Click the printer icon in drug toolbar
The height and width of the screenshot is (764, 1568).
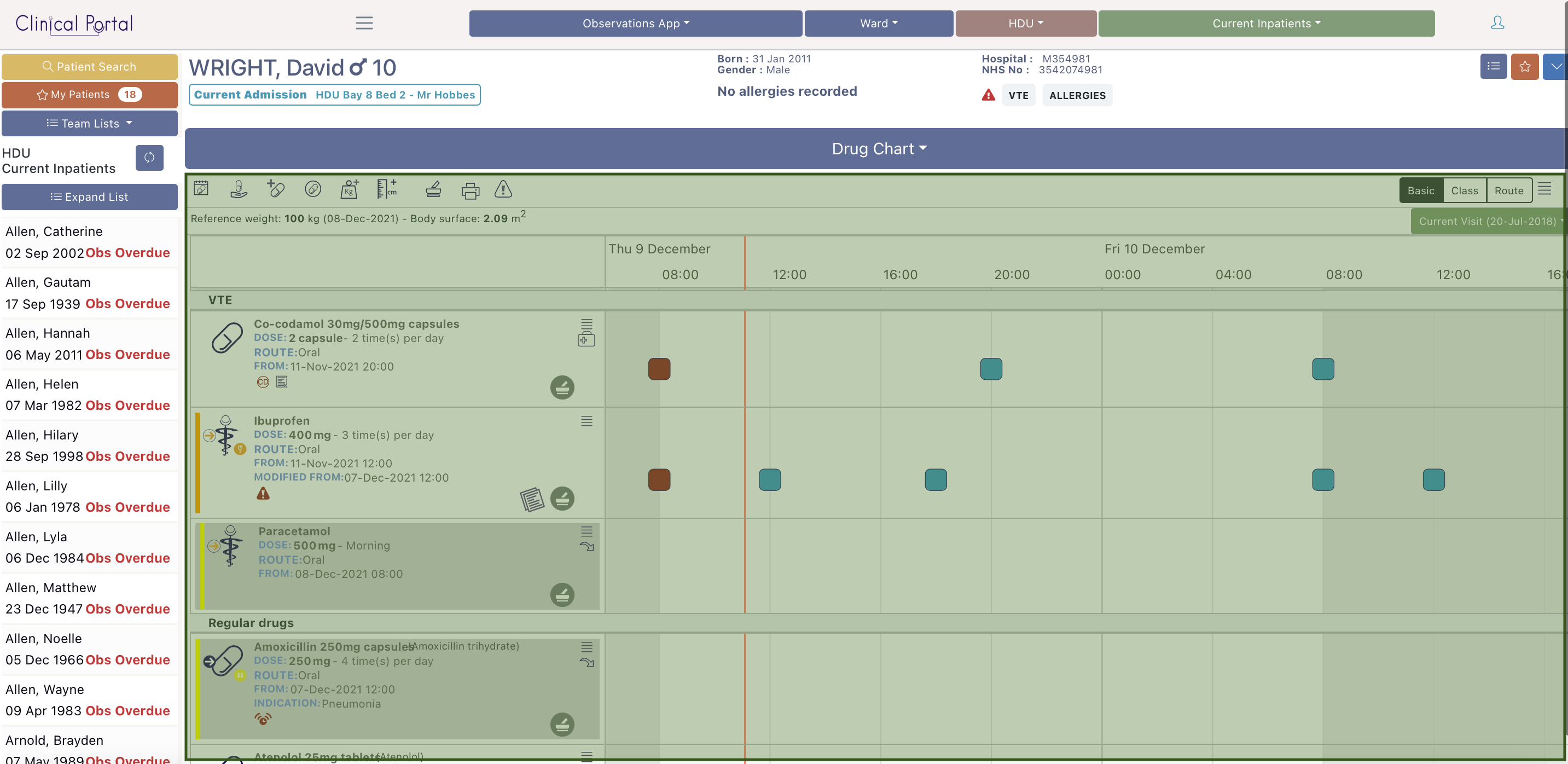point(470,190)
